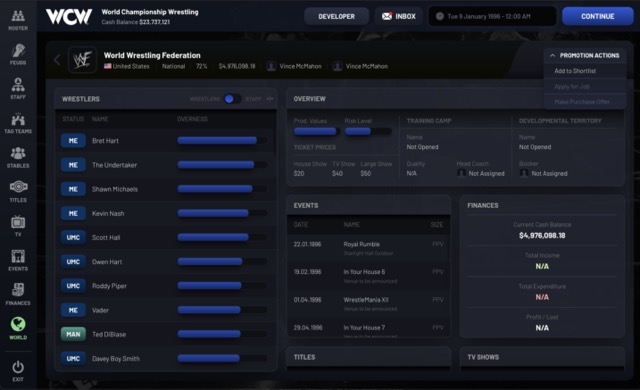Sort wrestlers by Status column
This screenshot has width=640, height=390.
[73, 119]
